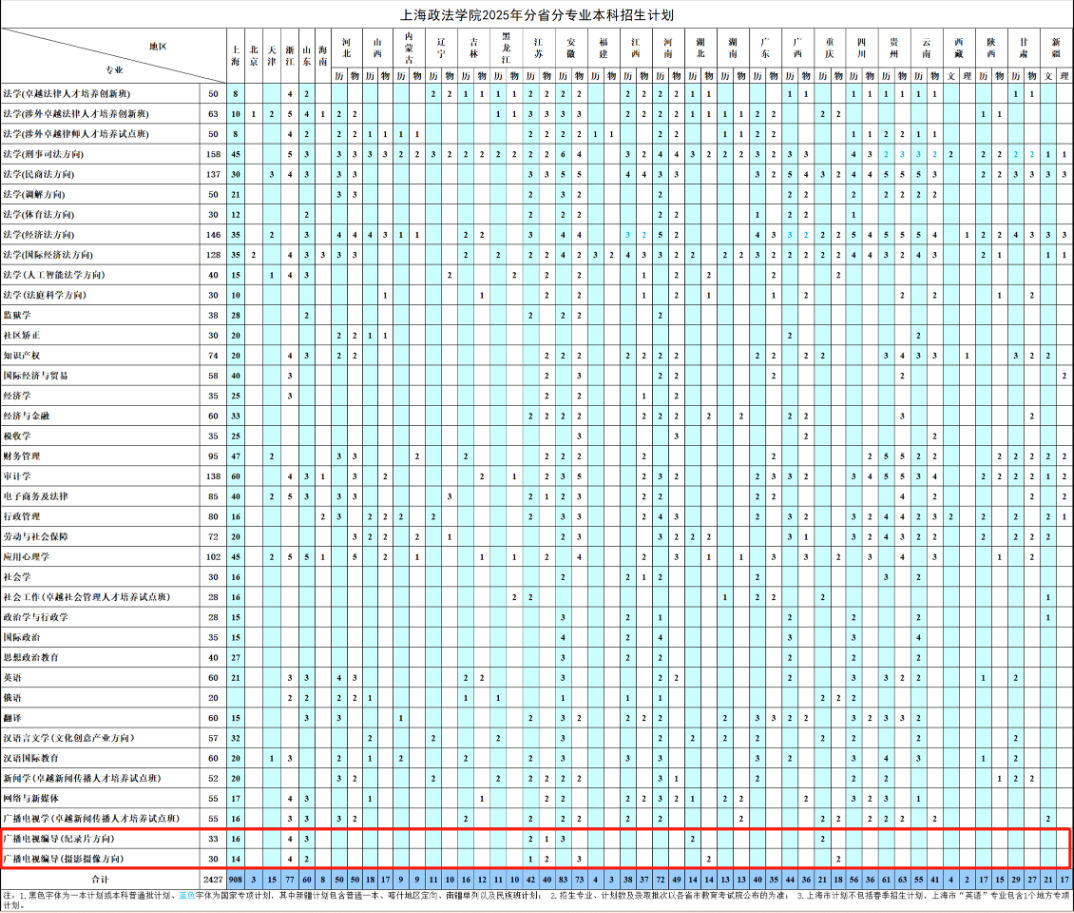This screenshot has width=1074, height=913.
Task: Click the 网络与新媒体 major name
Action: coord(31,798)
